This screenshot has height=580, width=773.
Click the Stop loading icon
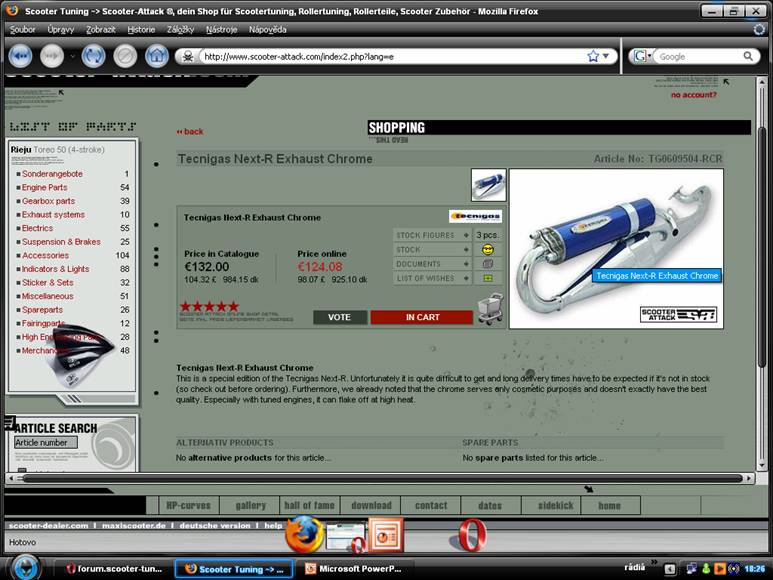click(x=125, y=56)
